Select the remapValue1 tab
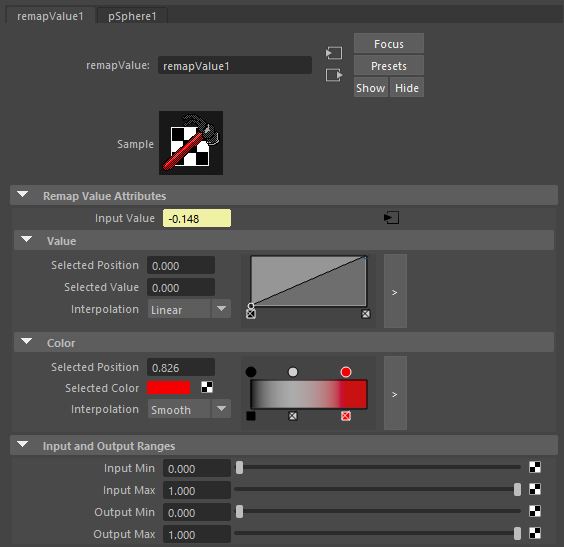 50,16
